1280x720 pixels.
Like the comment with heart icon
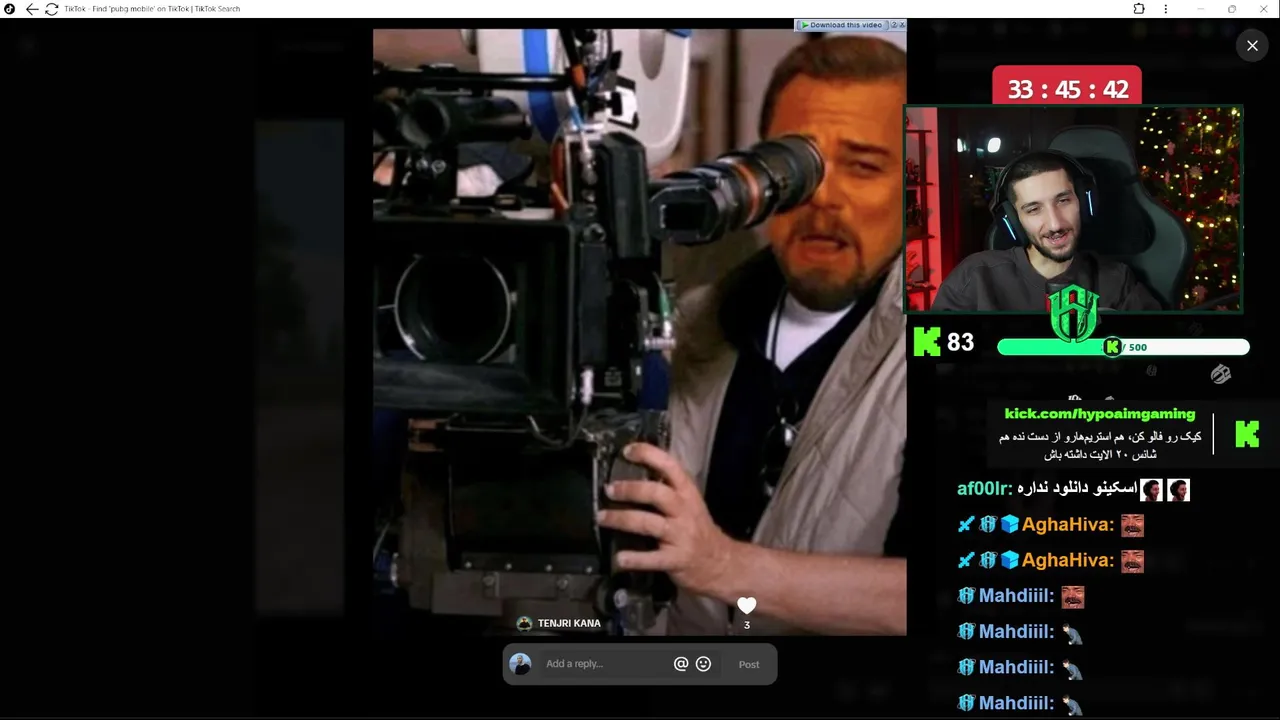746,605
